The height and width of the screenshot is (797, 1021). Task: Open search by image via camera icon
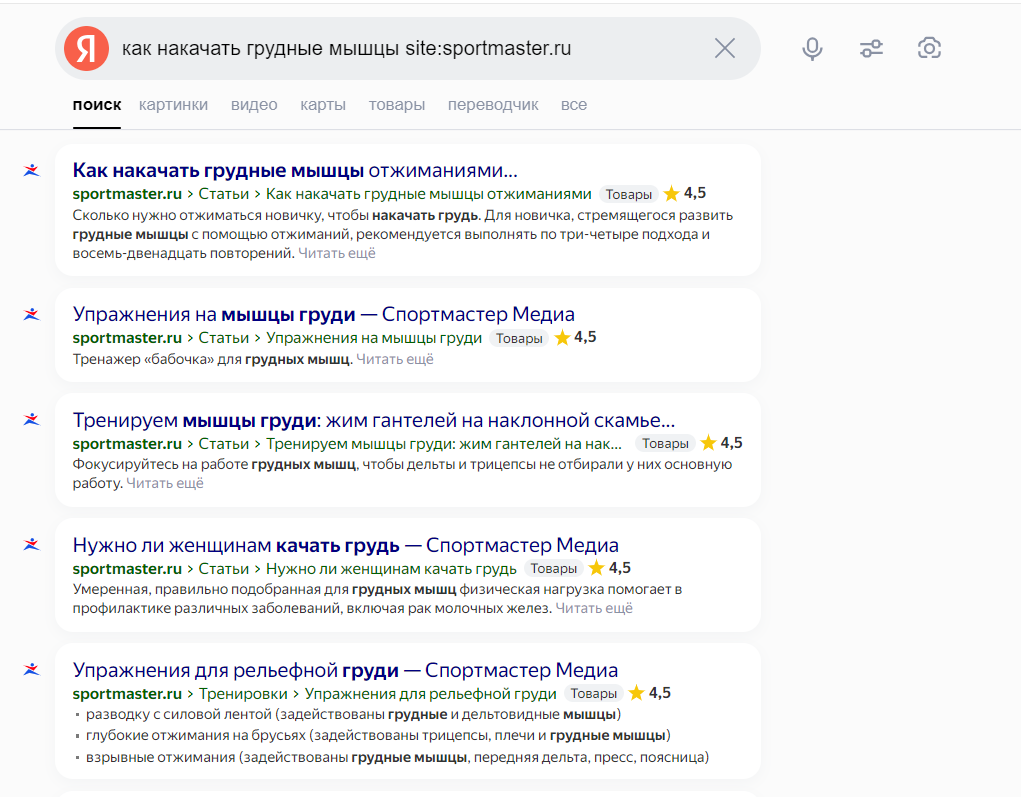pyautogui.click(x=930, y=48)
